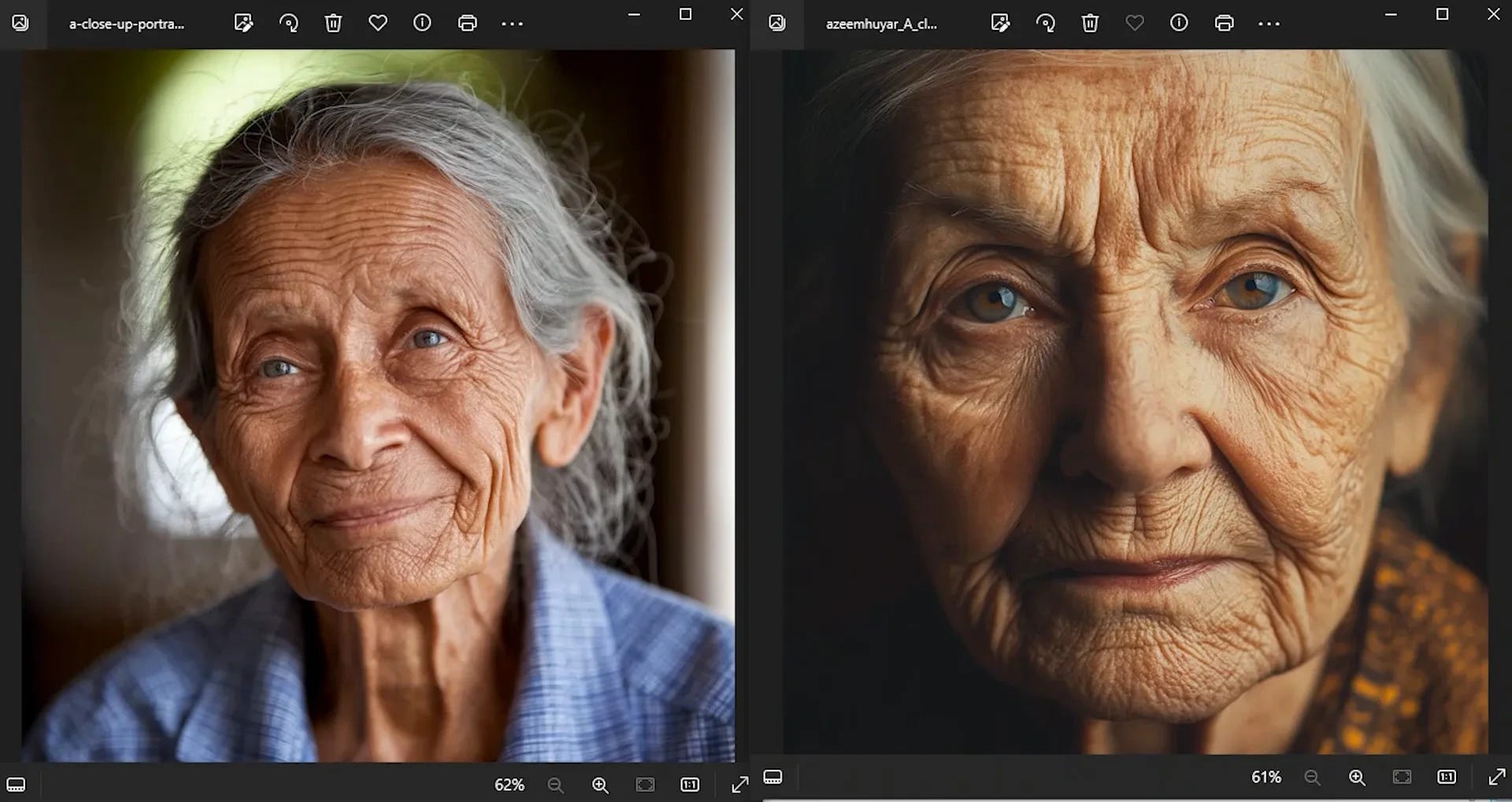View the left image at actual size
Viewport: 1512px width, 802px height.
[691, 785]
